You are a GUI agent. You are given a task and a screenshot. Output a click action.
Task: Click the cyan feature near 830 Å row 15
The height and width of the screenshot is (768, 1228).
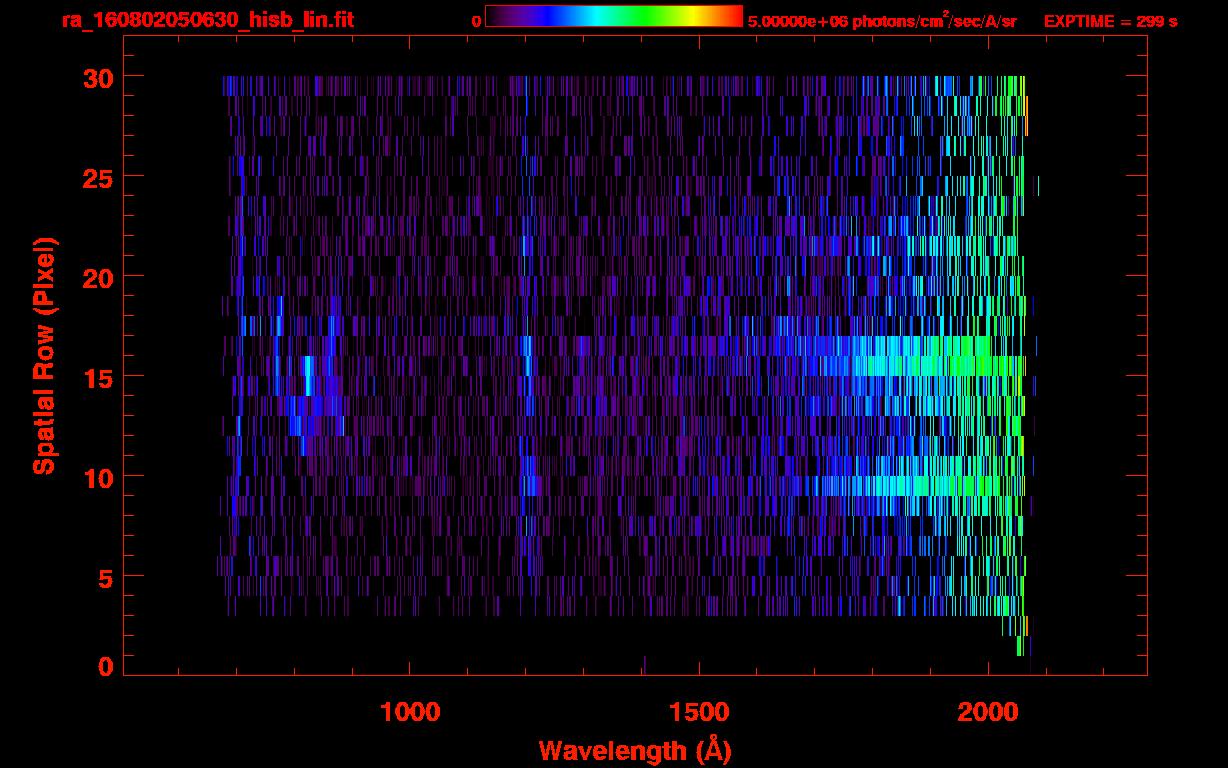pyautogui.click(x=308, y=376)
